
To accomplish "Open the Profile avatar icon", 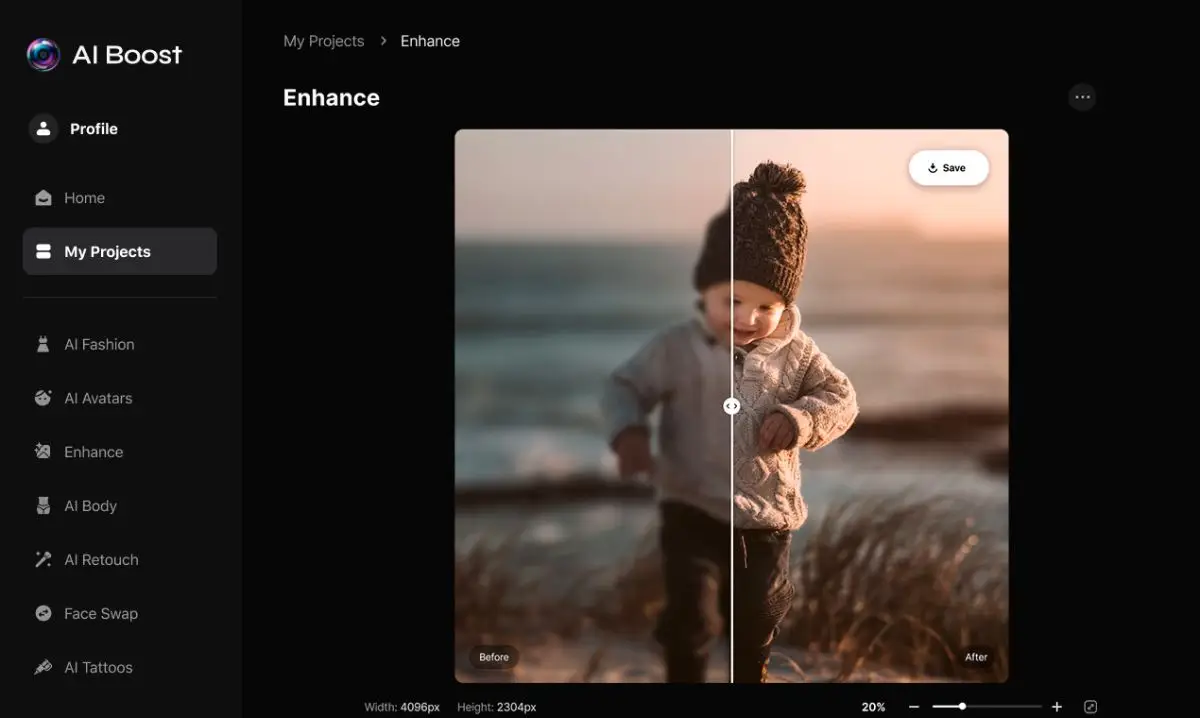I will tap(43, 129).
